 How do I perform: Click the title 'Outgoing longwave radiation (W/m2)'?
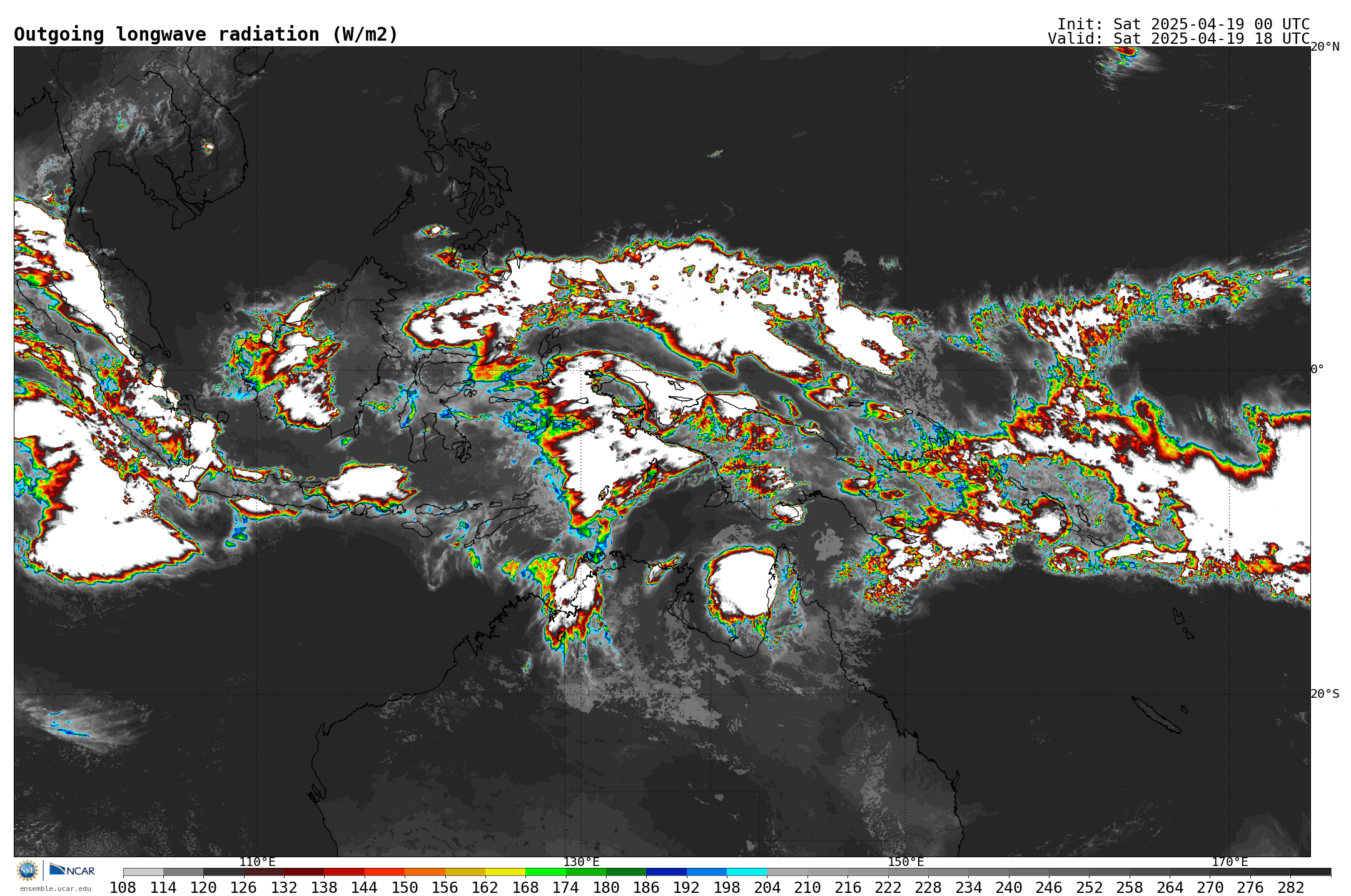pos(206,34)
